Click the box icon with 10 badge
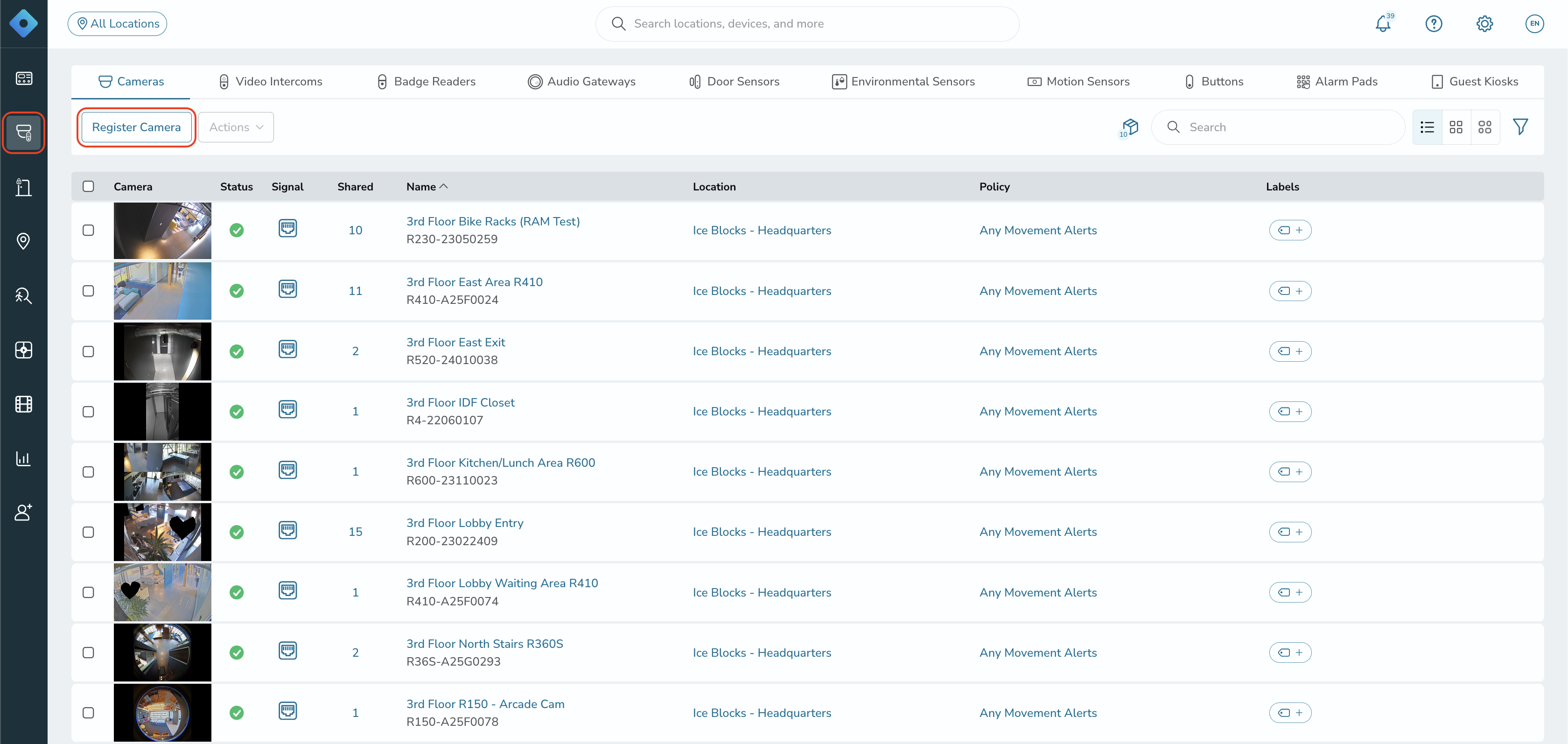This screenshot has width=1568, height=744. (1129, 127)
